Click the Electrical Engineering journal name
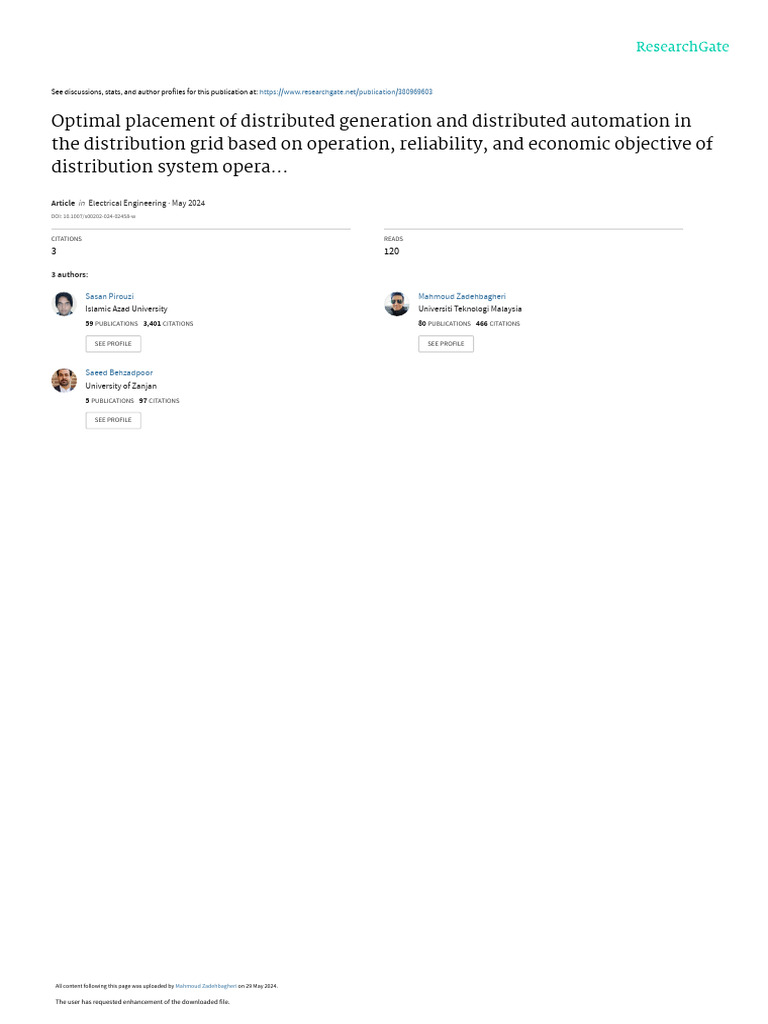Viewport: 768px width, 1024px height. pyautogui.click(x=123, y=203)
